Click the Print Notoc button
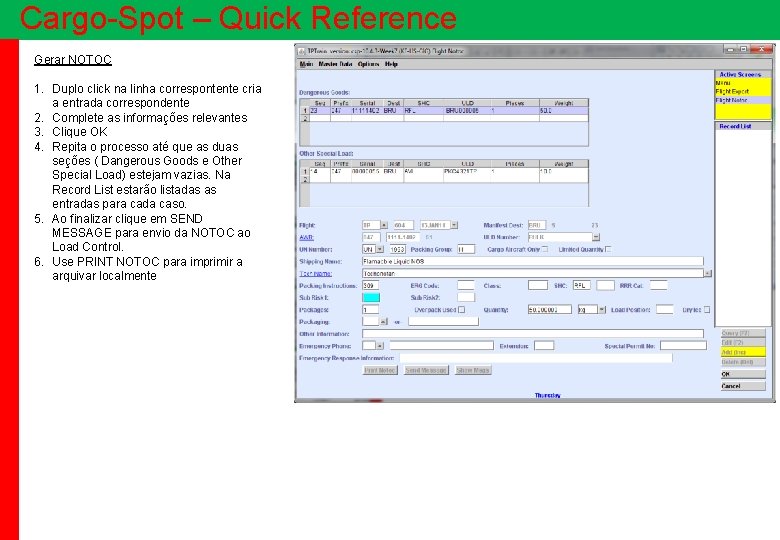This screenshot has width=780, height=540. (x=380, y=370)
